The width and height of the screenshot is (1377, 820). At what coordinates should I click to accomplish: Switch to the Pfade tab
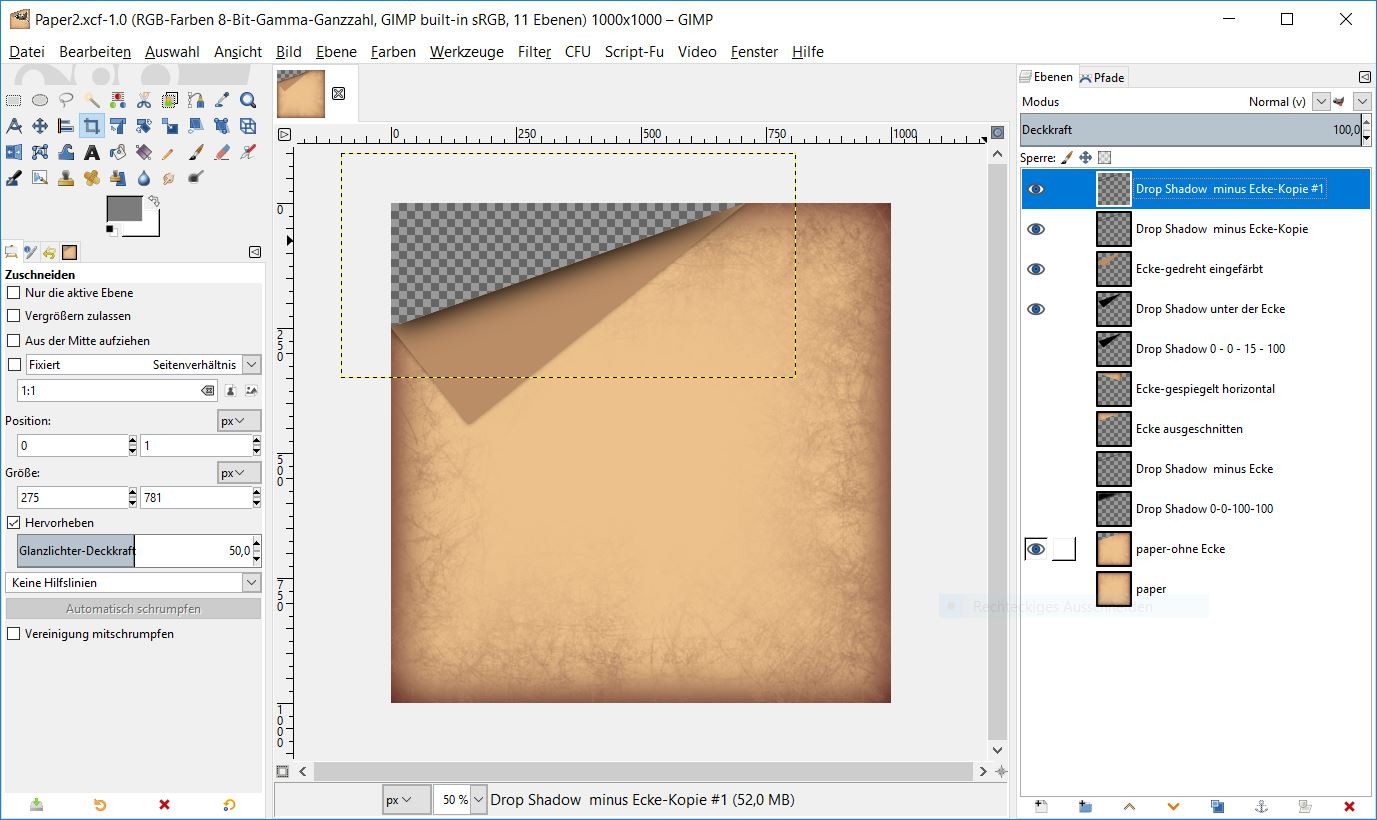[x=1102, y=77]
